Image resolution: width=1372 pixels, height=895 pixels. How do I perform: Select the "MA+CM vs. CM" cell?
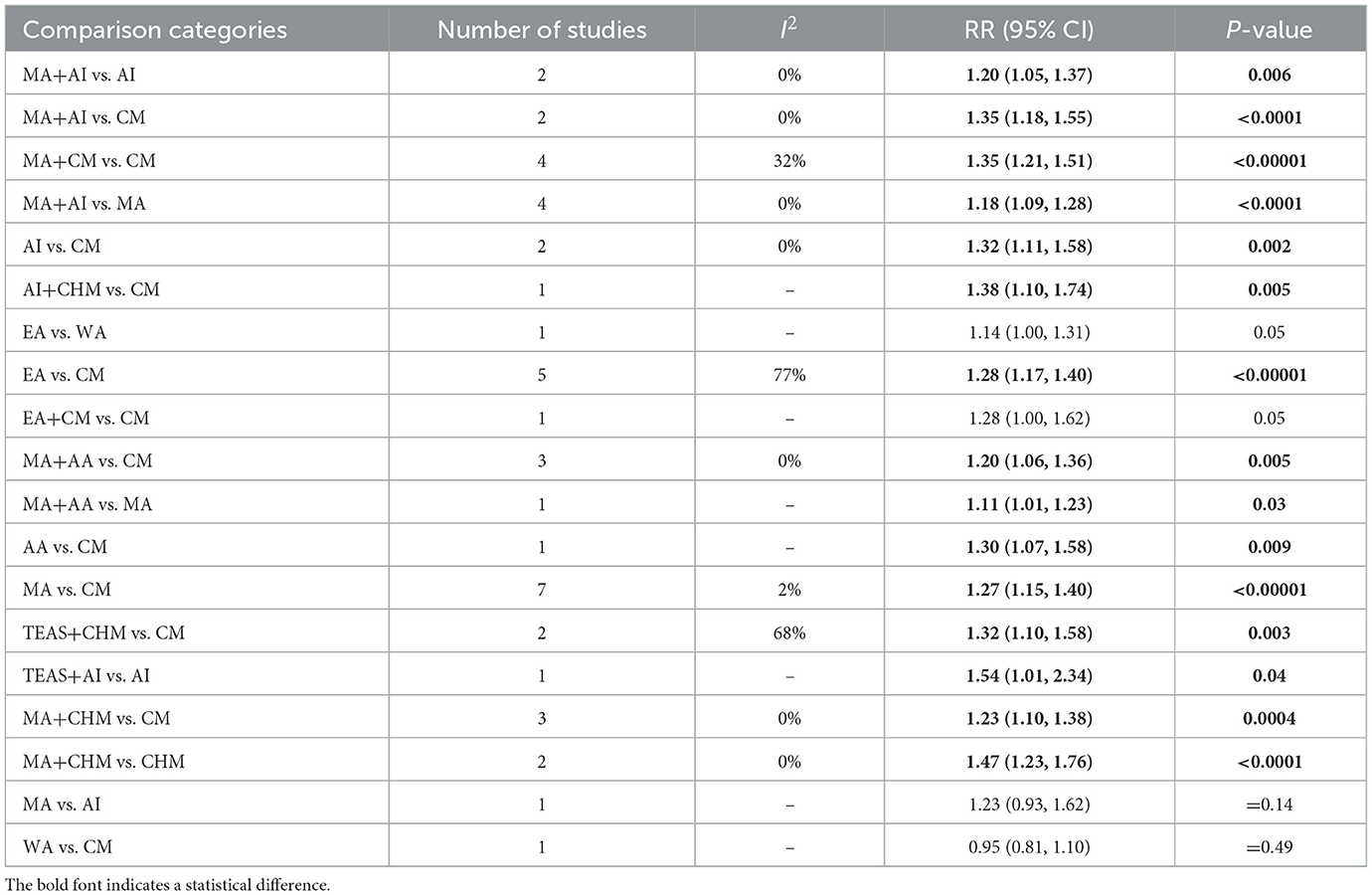coord(89,160)
